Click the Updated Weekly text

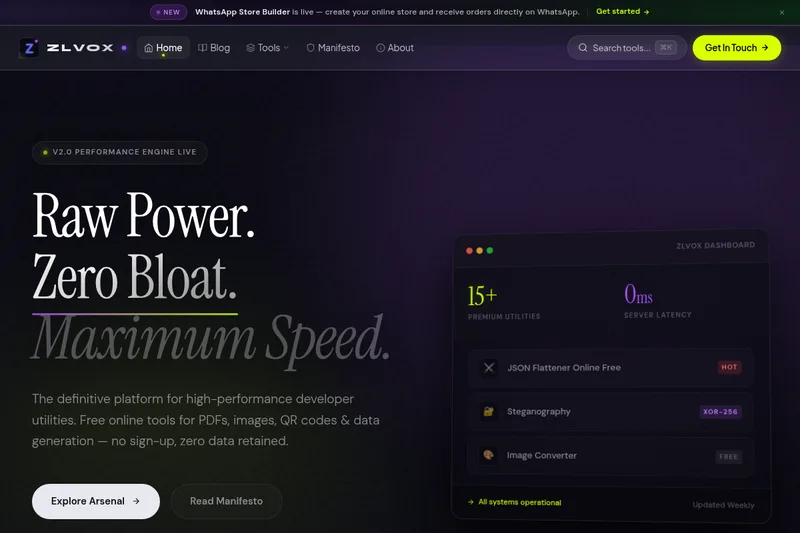723,505
